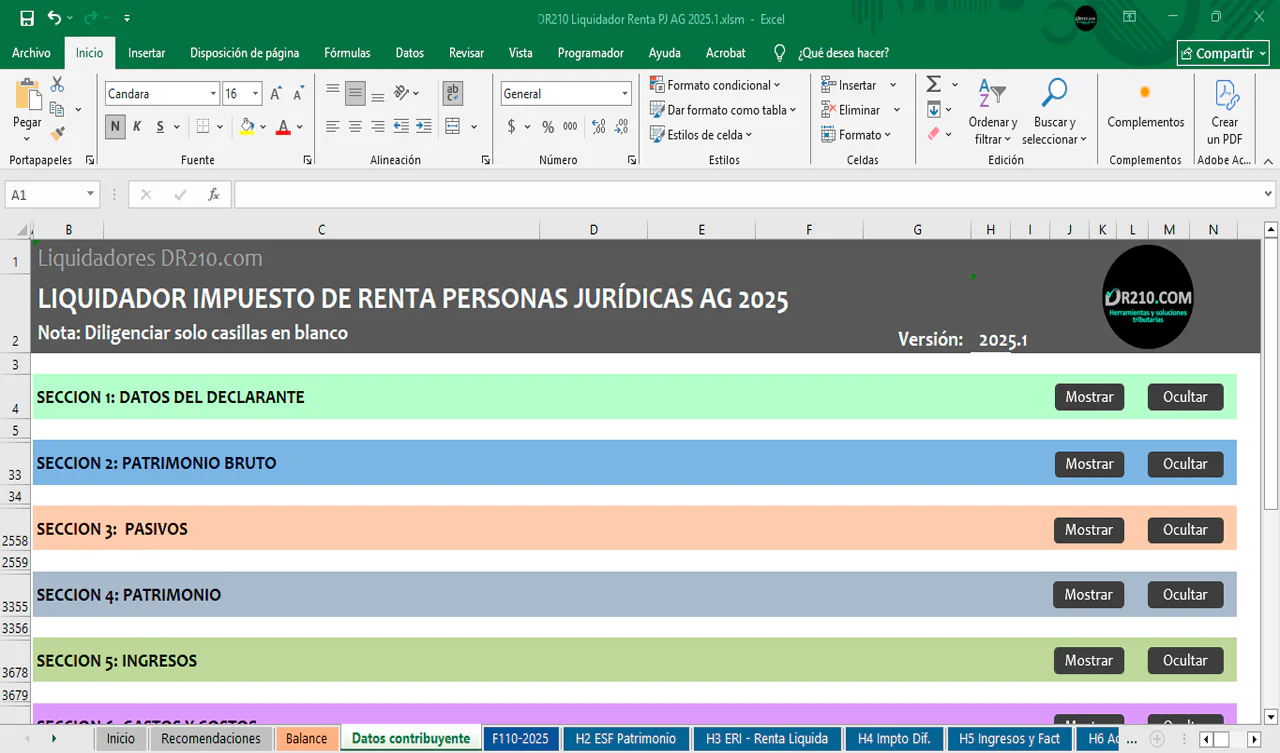
Task: Click the AutoSum sigma icon
Action: coord(933,85)
